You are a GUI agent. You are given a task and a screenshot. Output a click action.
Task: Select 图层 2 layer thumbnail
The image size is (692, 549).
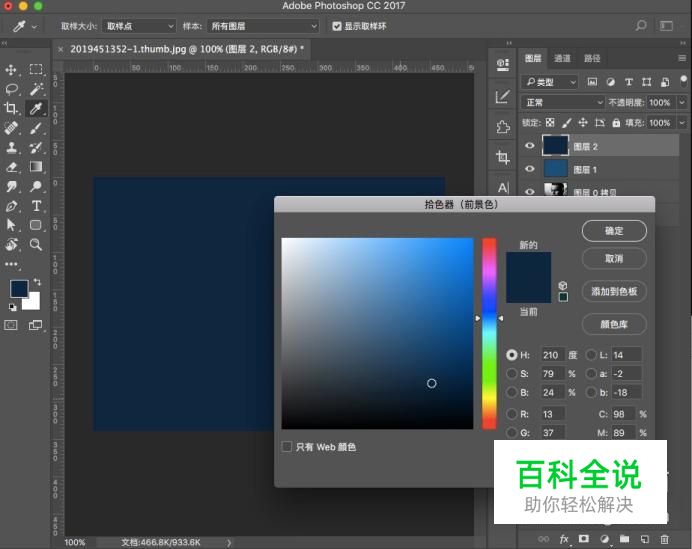pyautogui.click(x=555, y=146)
